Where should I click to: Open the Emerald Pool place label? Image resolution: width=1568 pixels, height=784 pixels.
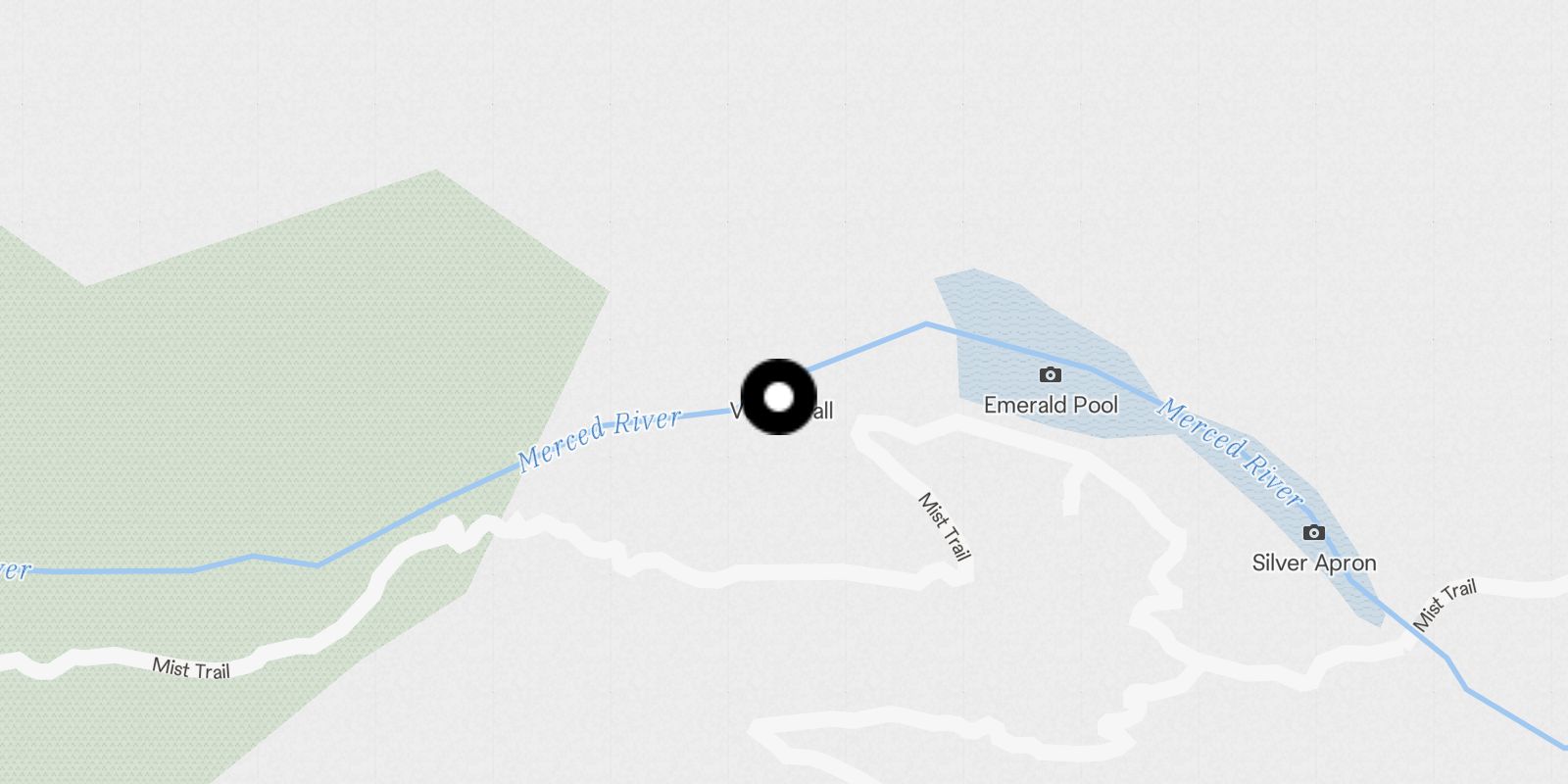pyautogui.click(x=1051, y=405)
